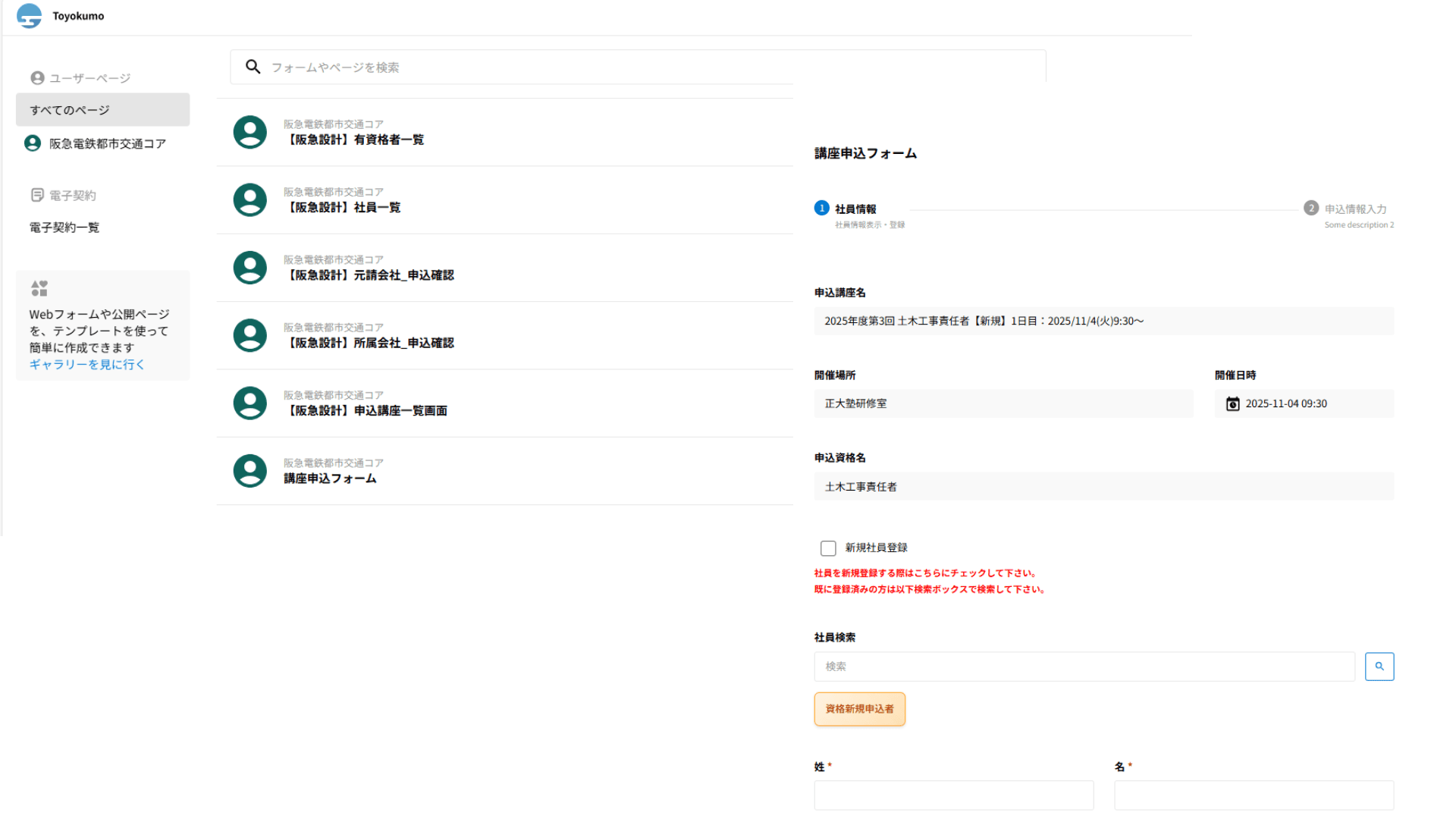Click the template gallery shapes icon
This screenshot has width=1456, height=819.
pos(39,288)
